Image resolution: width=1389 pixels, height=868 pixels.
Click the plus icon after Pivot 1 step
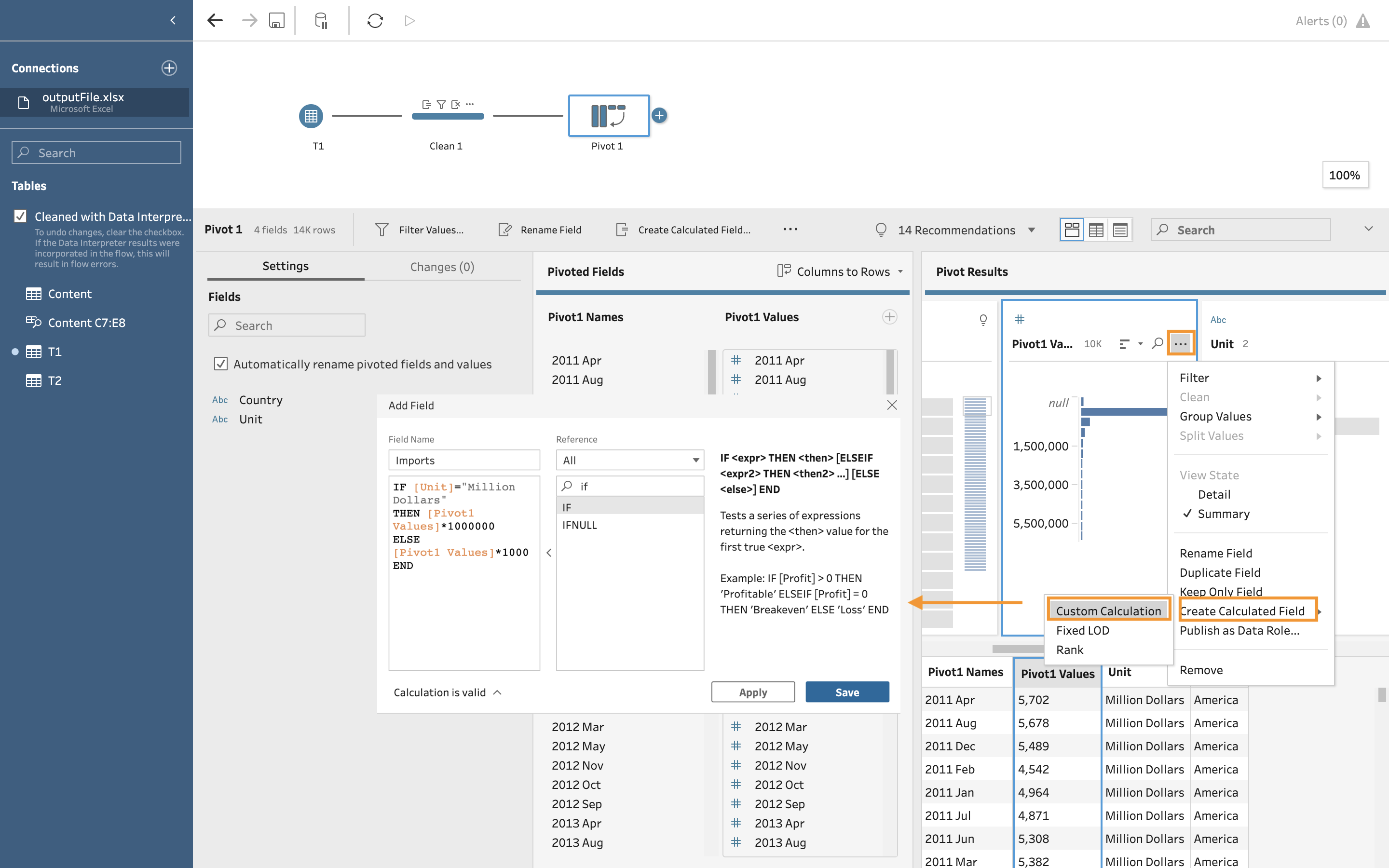[x=659, y=115]
